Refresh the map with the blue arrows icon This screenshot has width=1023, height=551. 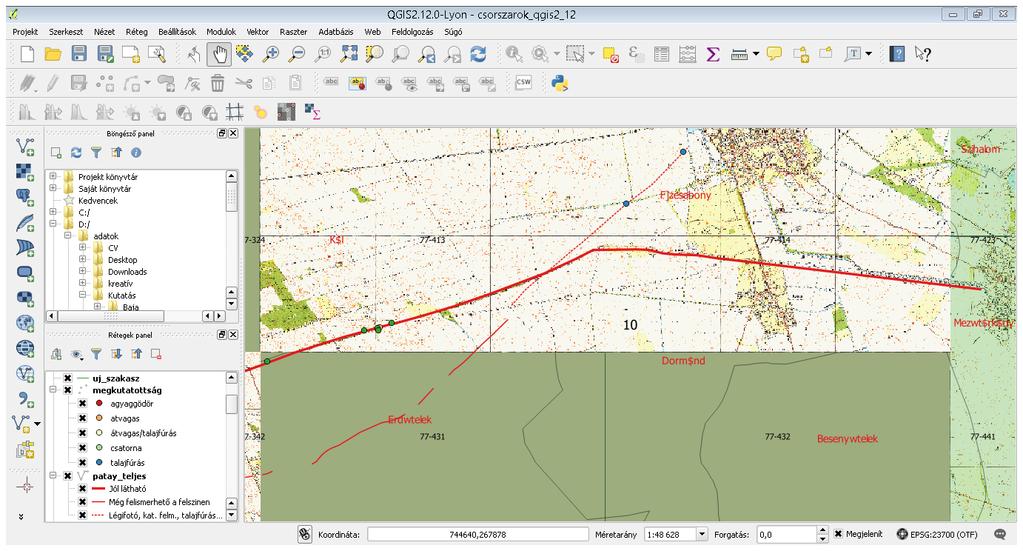tap(478, 54)
